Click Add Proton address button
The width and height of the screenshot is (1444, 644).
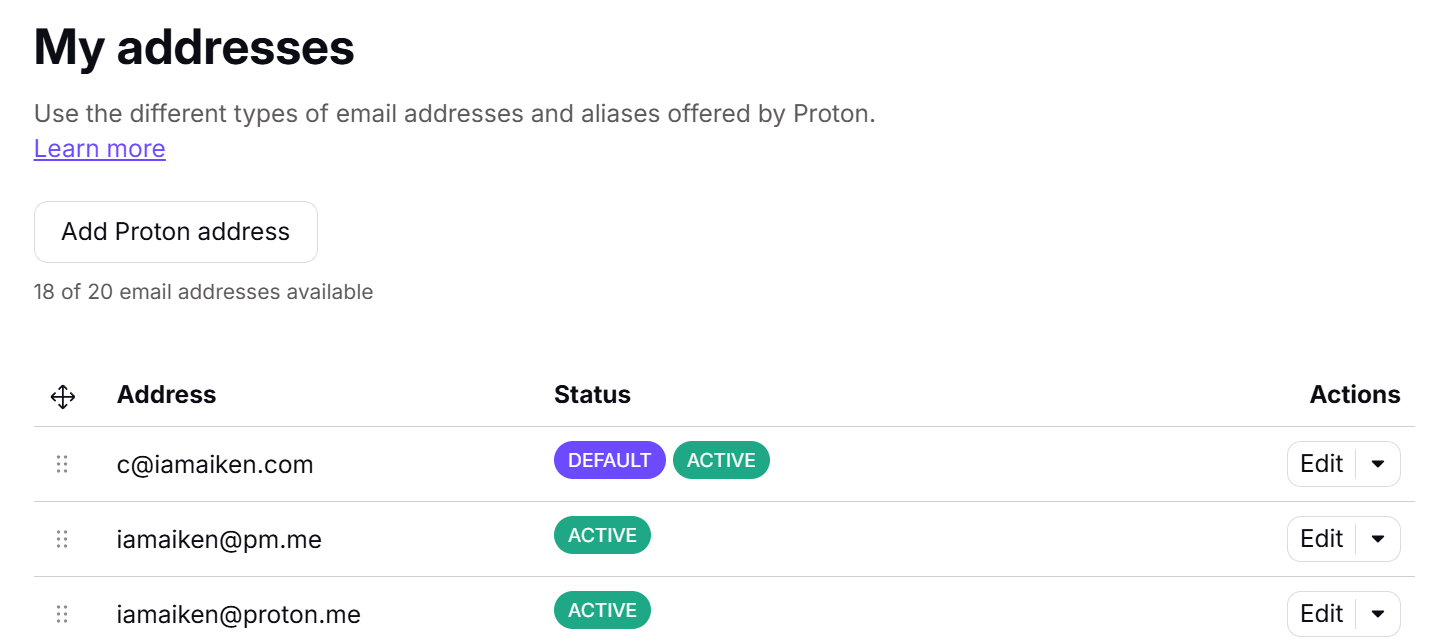coord(176,232)
